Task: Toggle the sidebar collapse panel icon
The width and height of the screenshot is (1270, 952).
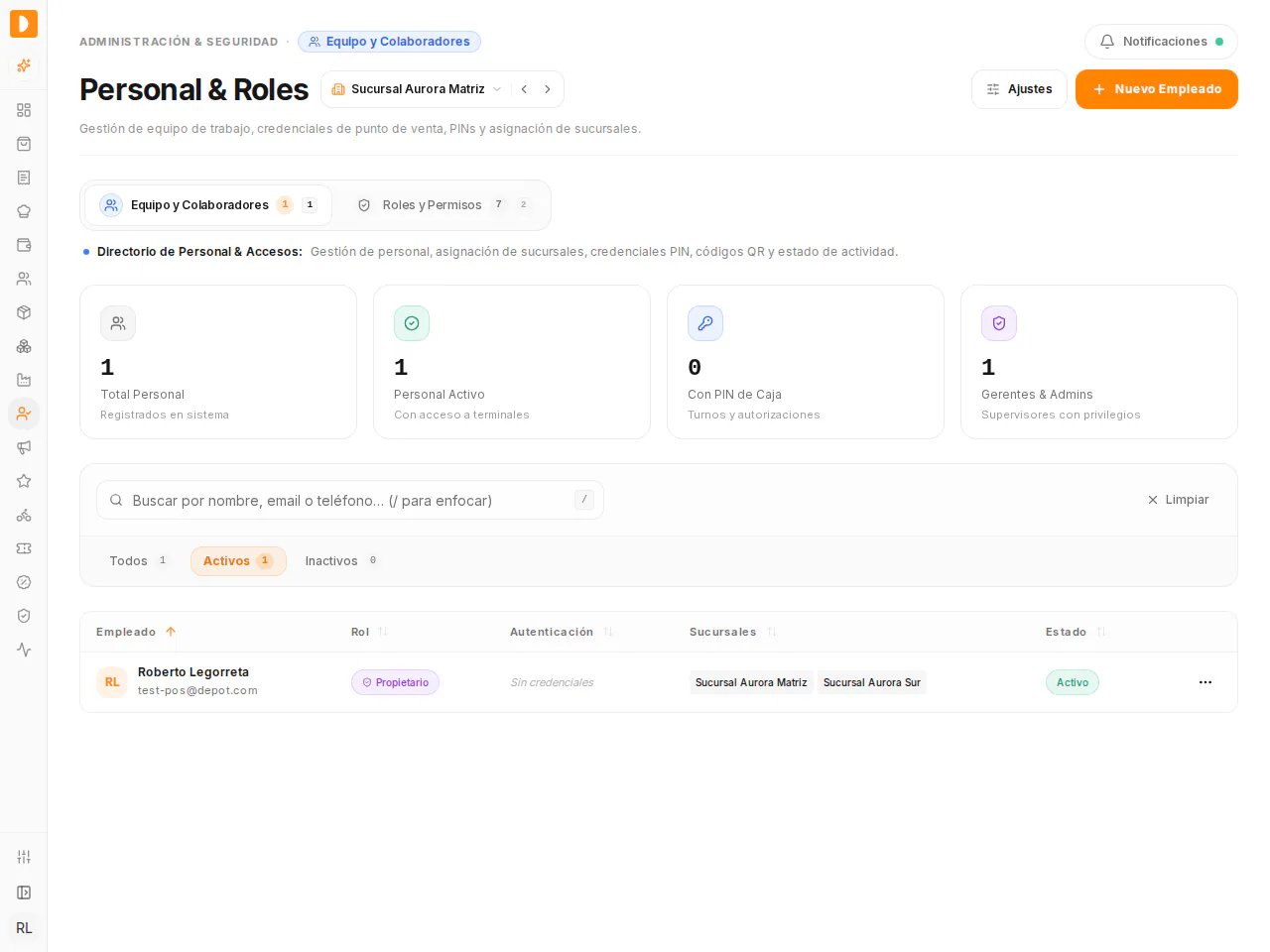Action: pyautogui.click(x=24, y=892)
